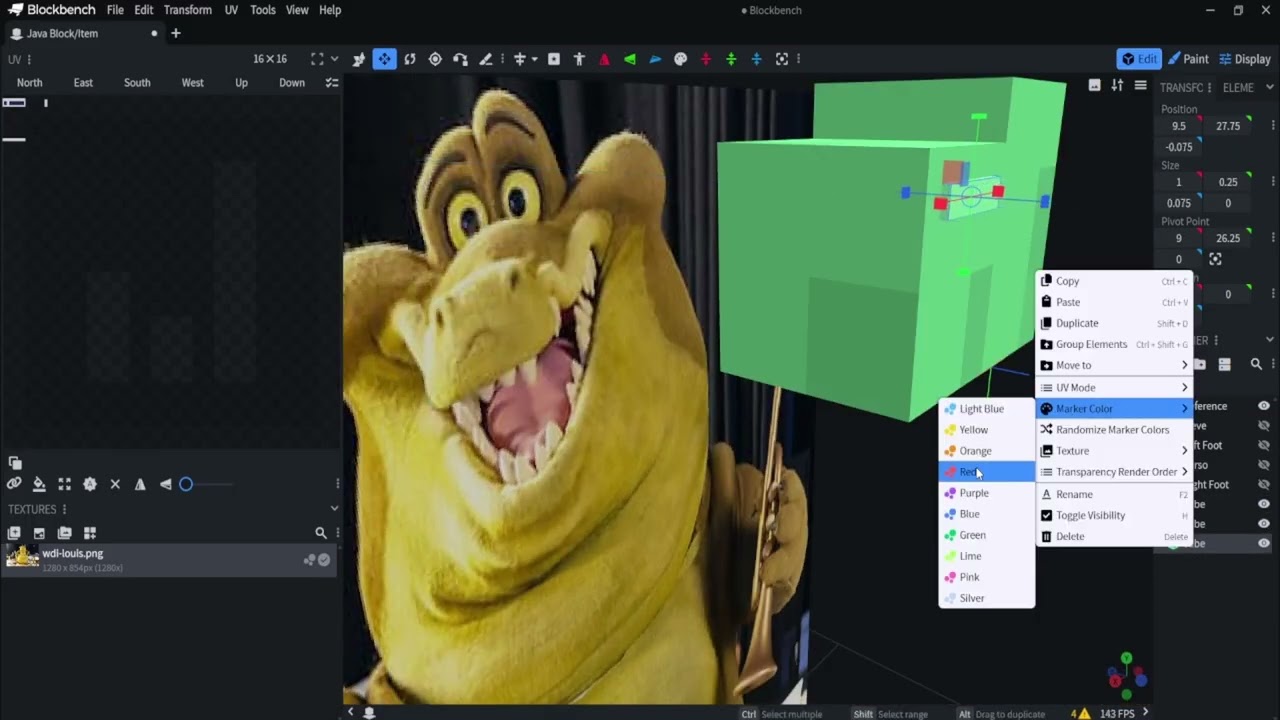Screen dimensions: 1280x720
Task: Expand the Texture submenu
Action: 1114,450
